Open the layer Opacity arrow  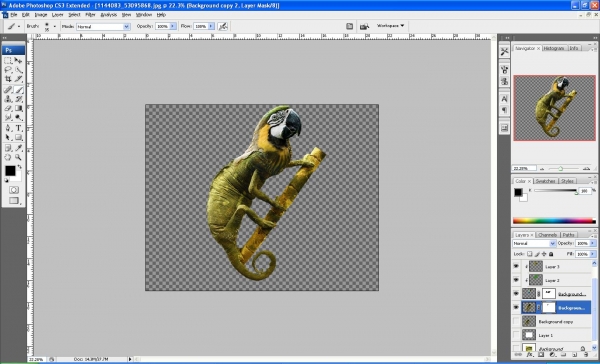[x=593, y=243]
